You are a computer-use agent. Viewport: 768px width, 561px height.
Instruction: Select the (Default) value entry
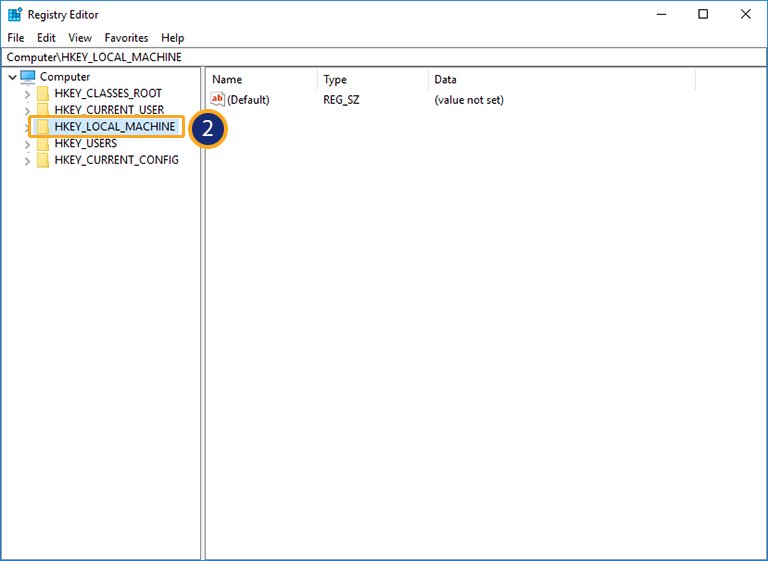(248, 100)
